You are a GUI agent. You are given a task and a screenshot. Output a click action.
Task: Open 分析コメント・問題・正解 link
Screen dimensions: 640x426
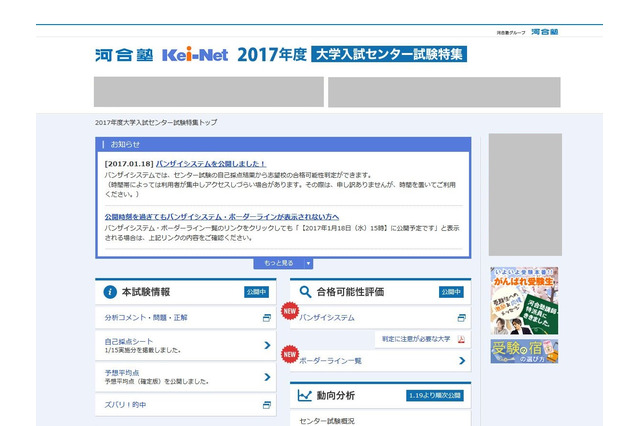click(146, 317)
